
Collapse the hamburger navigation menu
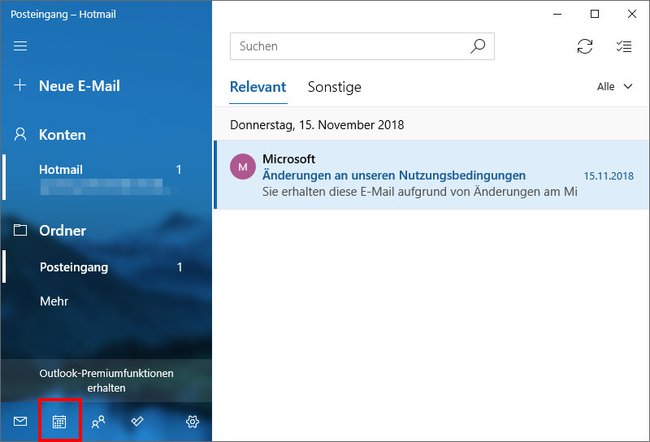[x=20, y=46]
